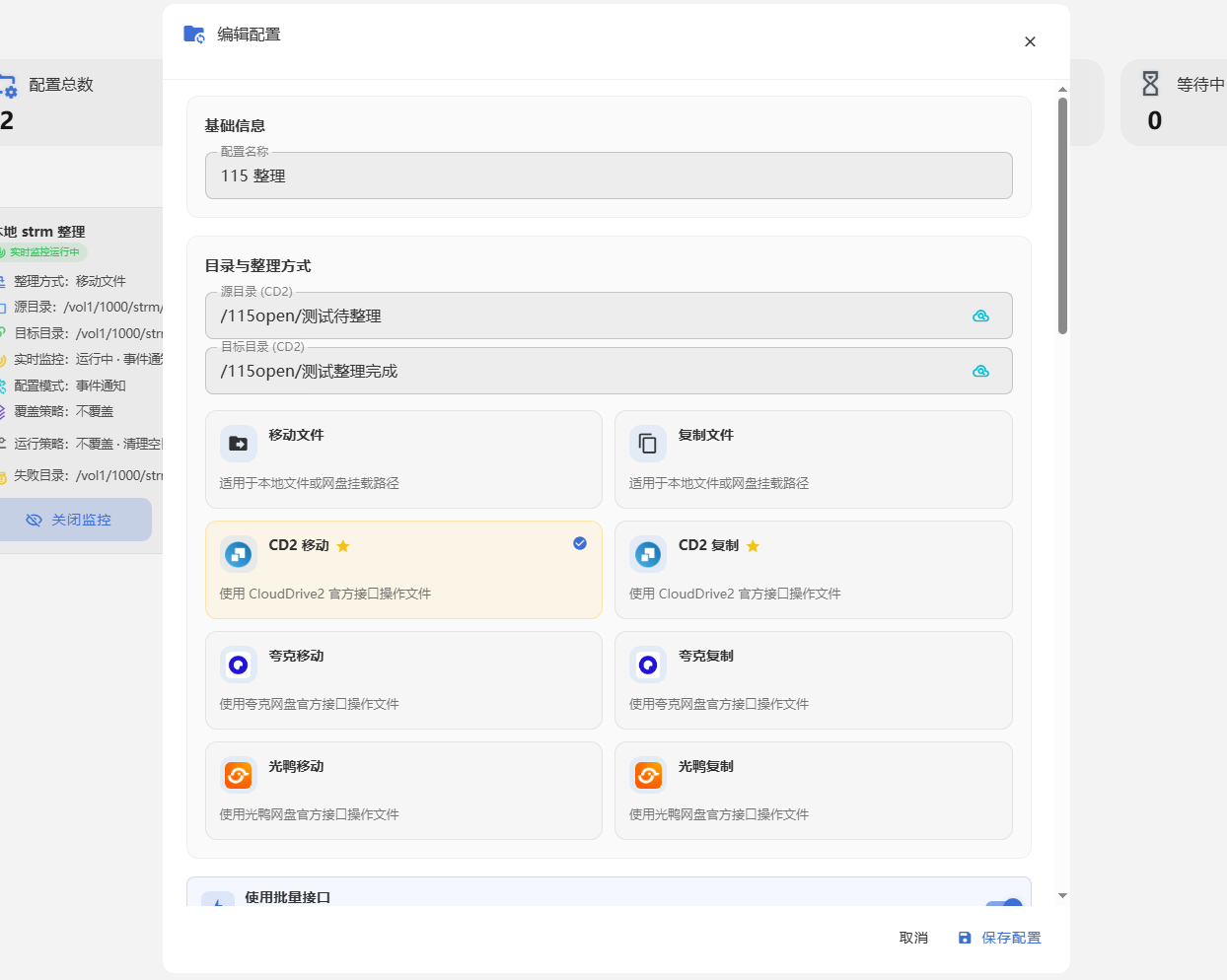Click the copy-file duplicate icon
Image resolution: width=1227 pixels, height=980 pixels.
[x=648, y=444]
